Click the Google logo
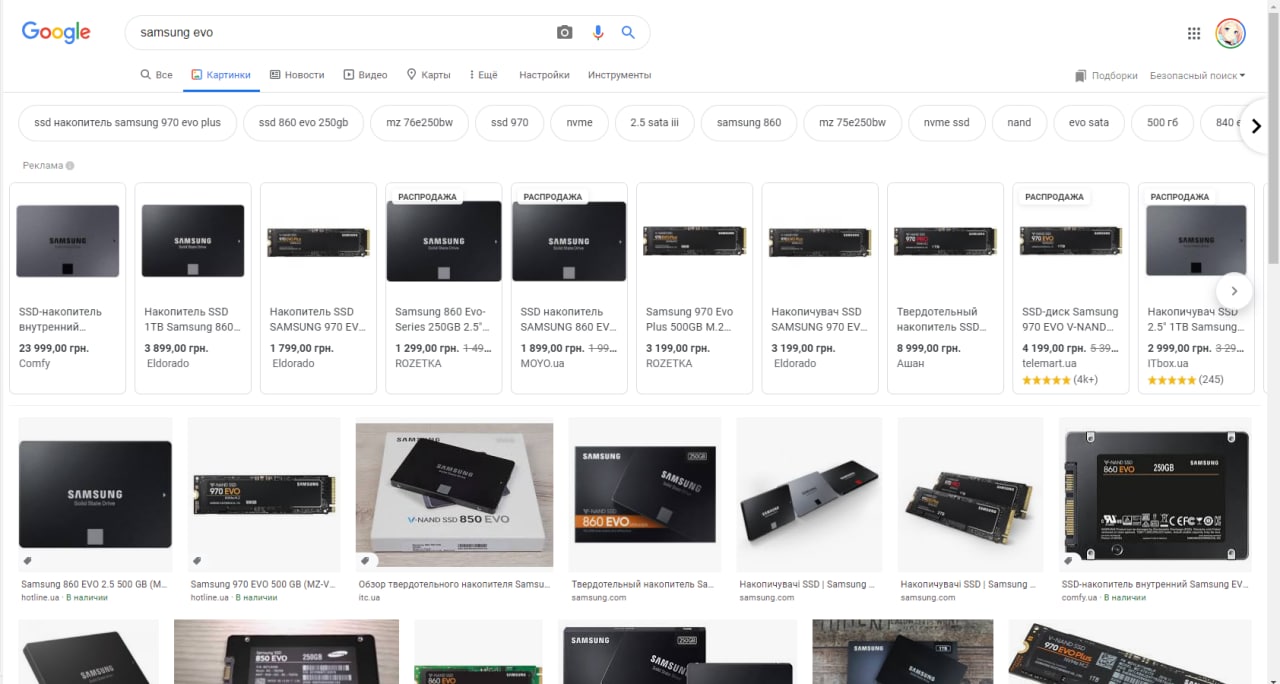The image size is (1280, 684). tap(56, 32)
